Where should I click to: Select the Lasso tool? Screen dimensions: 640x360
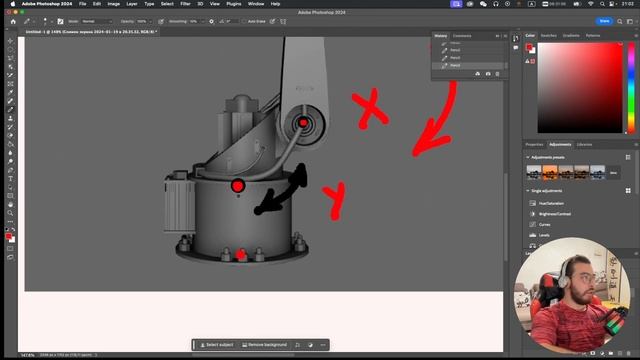(x=10, y=58)
